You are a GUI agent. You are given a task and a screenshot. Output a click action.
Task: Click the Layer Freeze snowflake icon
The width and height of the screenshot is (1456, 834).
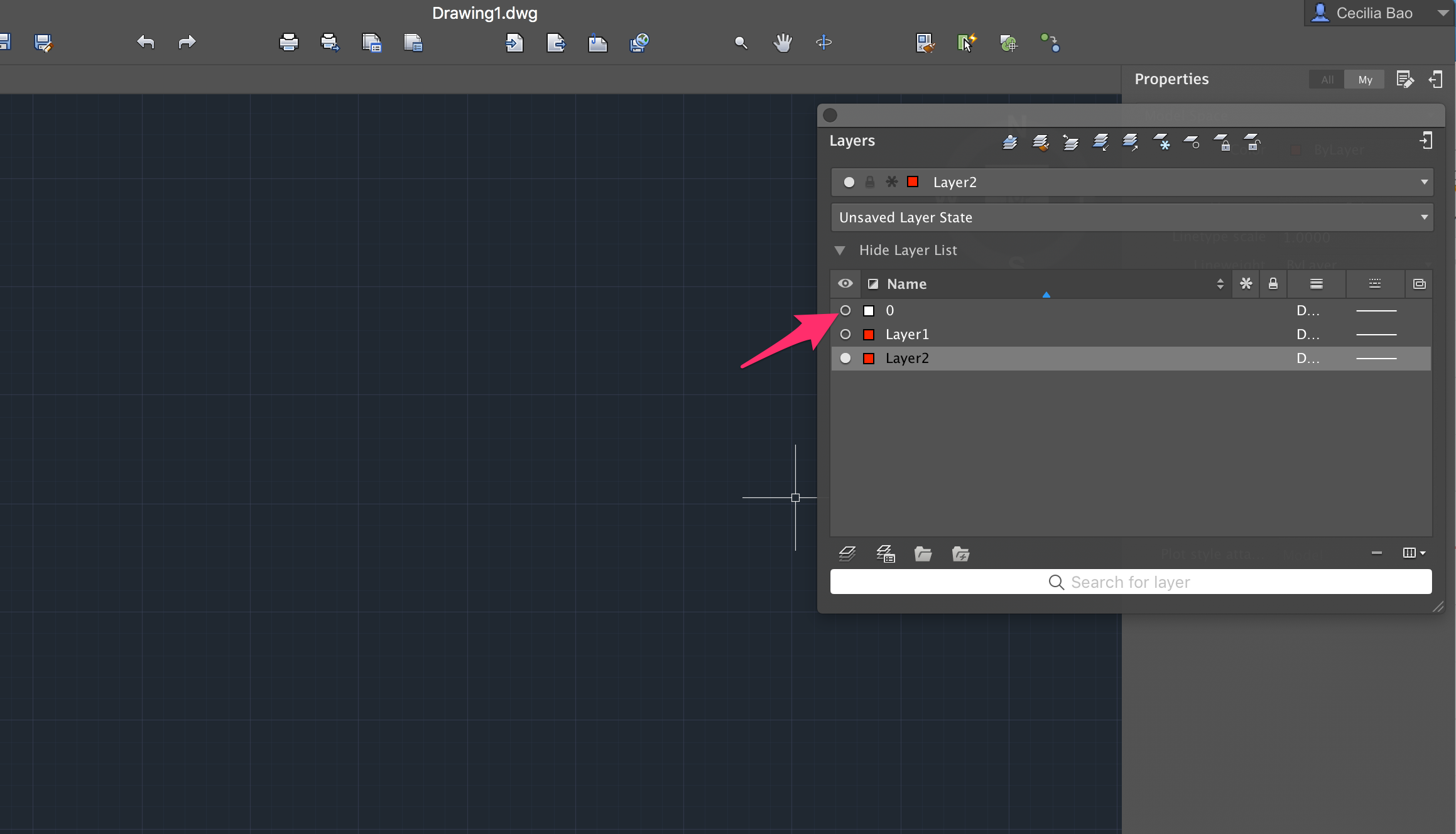tap(1161, 142)
